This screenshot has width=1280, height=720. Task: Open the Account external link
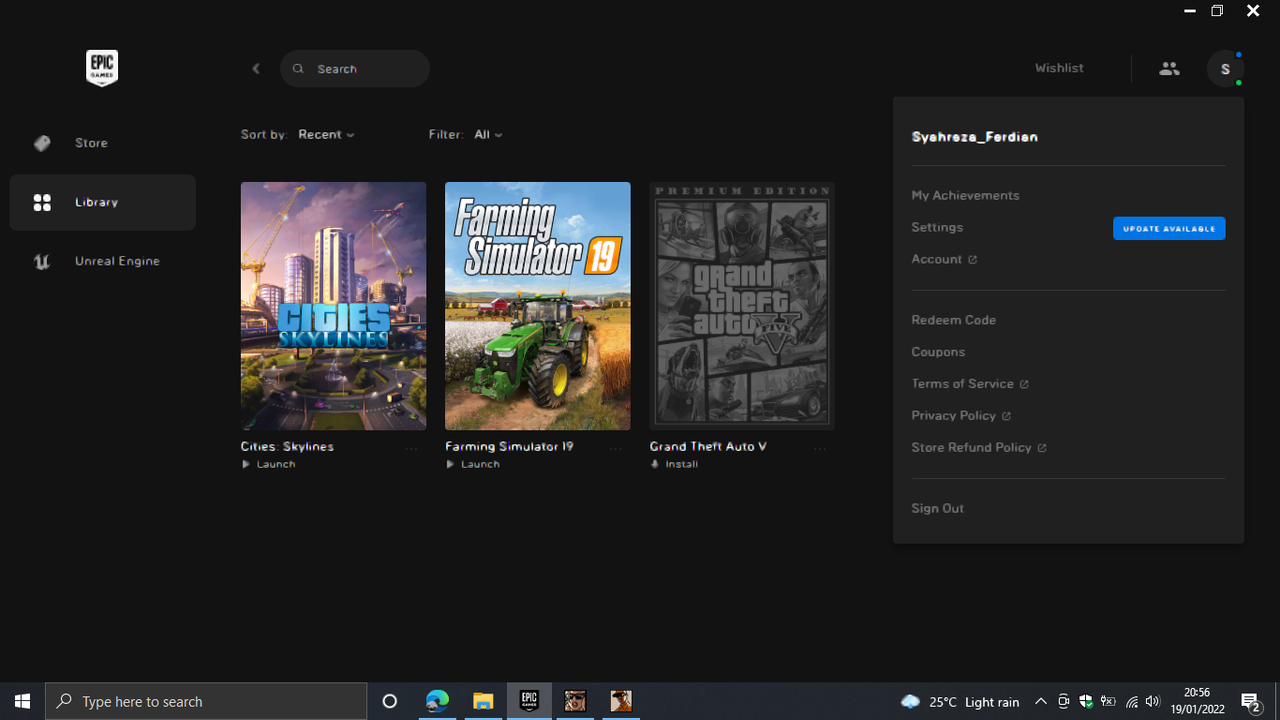(x=944, y=259)
